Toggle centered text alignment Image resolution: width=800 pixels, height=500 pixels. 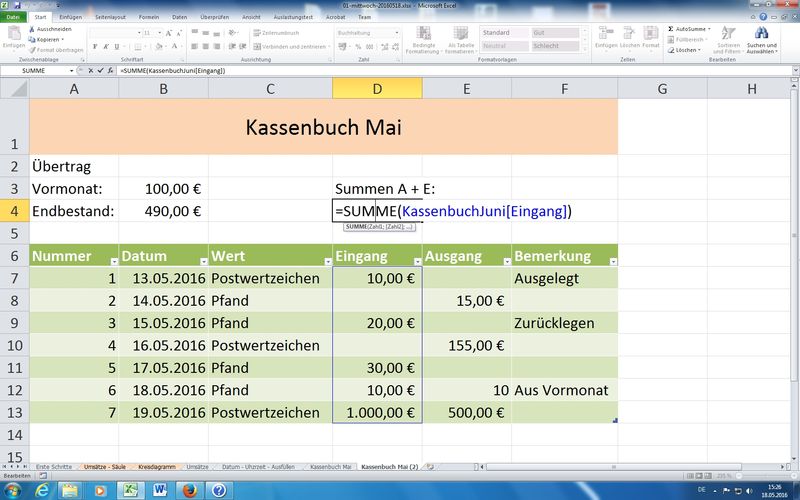click(206, 46)
